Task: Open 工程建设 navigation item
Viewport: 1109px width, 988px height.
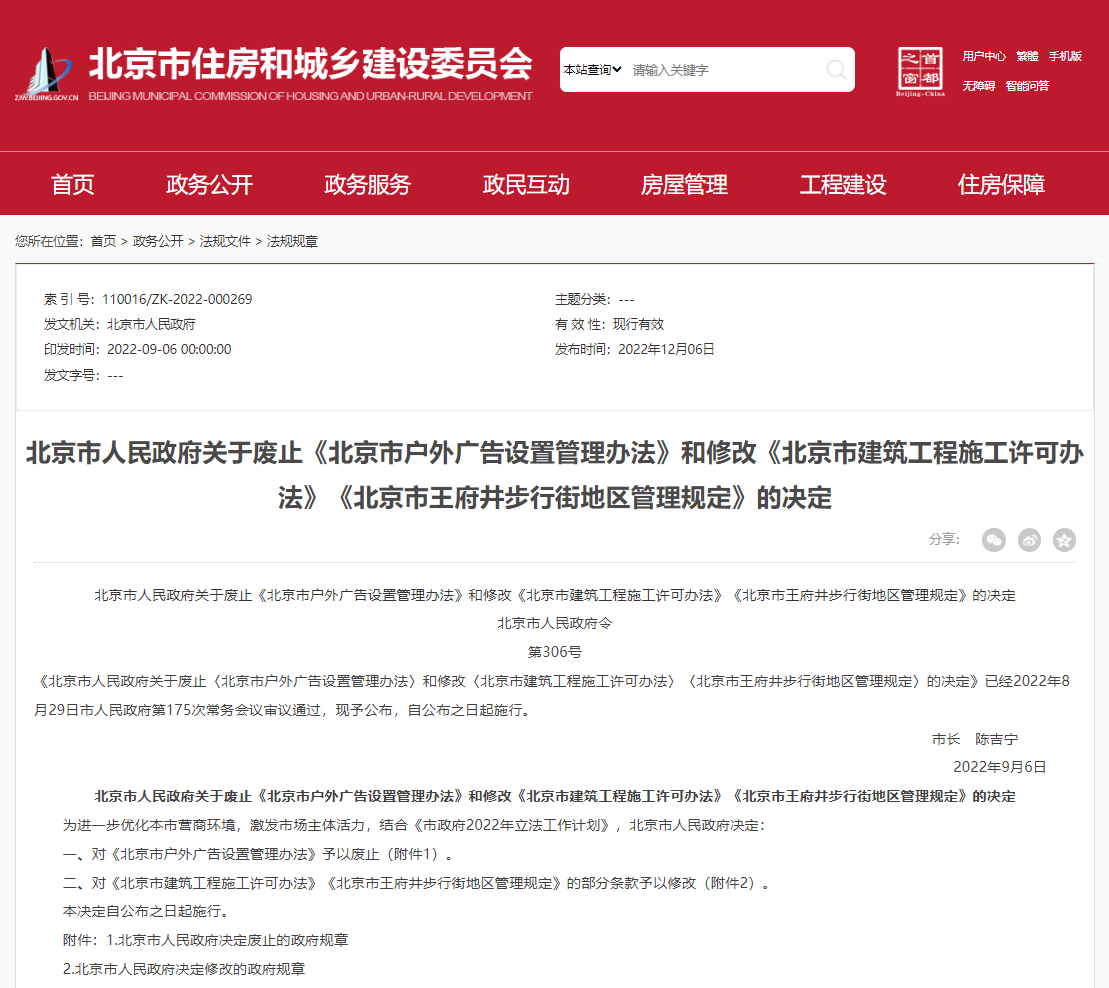Action: coord(842,184)
